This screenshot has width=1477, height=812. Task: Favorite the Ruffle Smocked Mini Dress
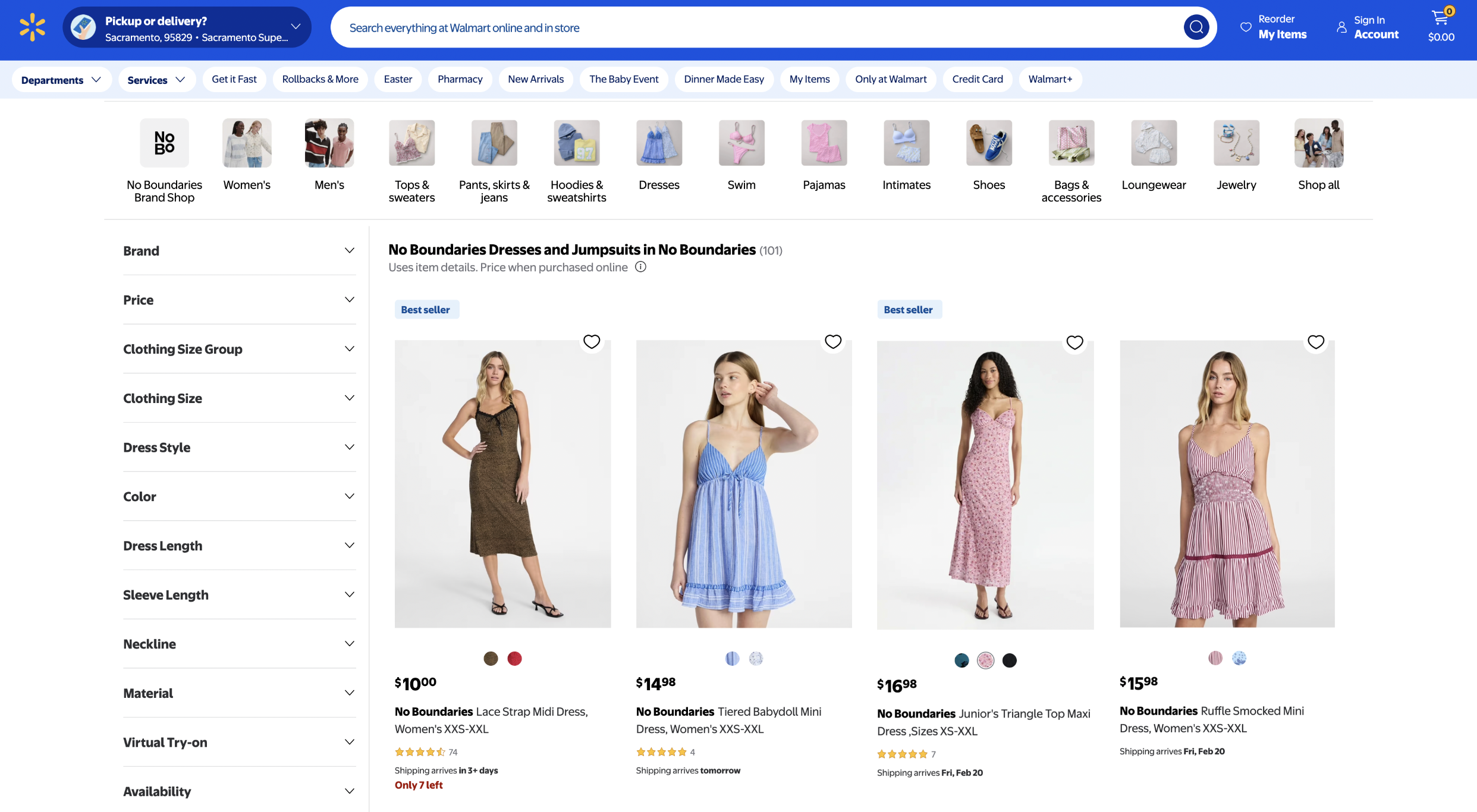(x=1315, y=342)
